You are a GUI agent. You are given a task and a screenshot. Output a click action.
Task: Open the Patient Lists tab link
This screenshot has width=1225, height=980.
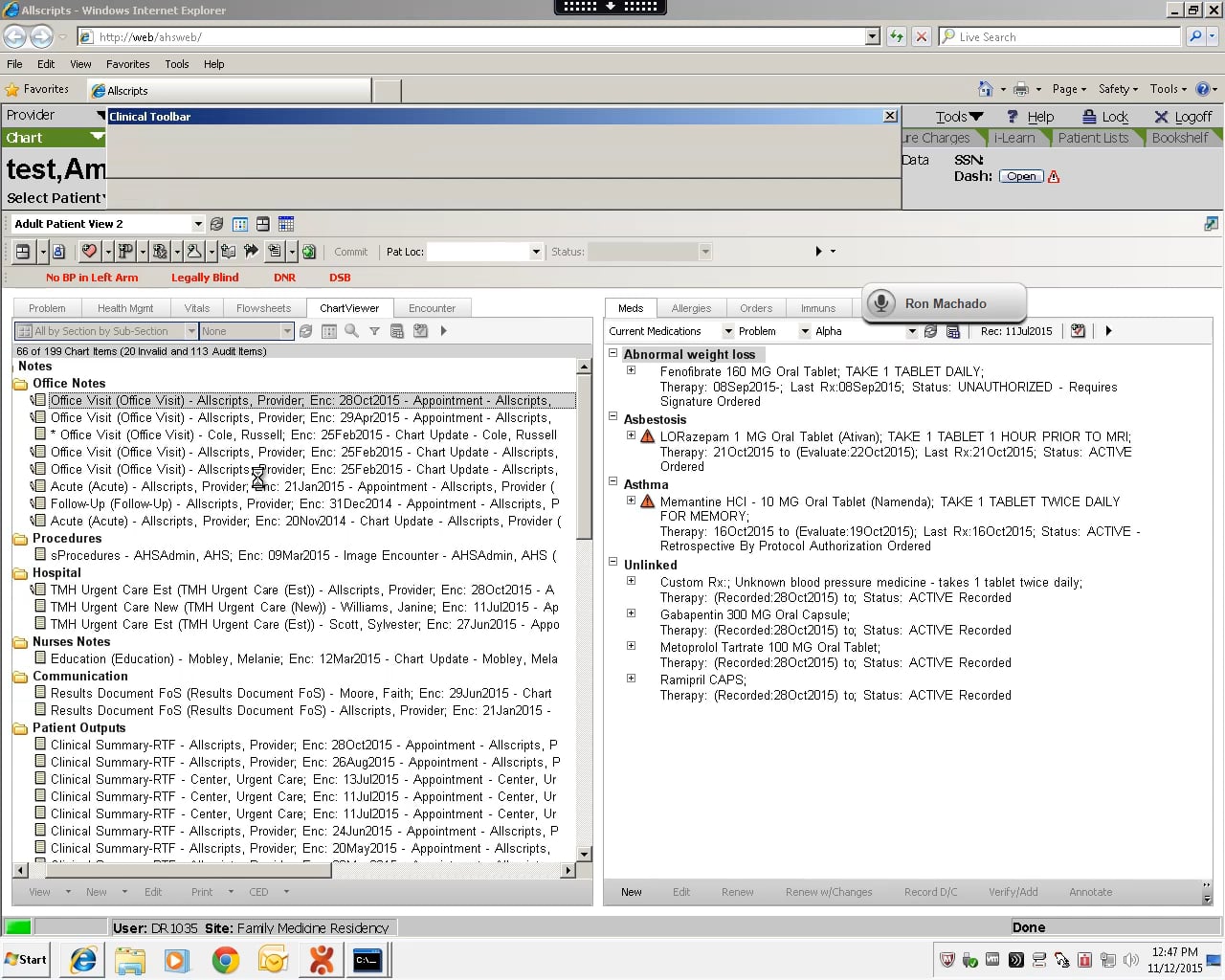(x=1093, y=138)
